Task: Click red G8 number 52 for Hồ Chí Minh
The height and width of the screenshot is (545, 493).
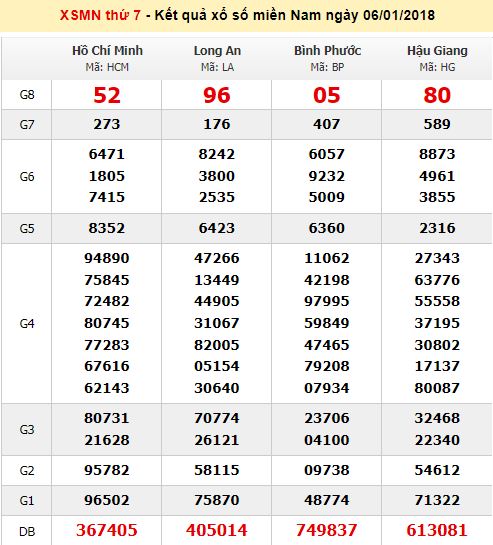Action: tap(107, 95)
